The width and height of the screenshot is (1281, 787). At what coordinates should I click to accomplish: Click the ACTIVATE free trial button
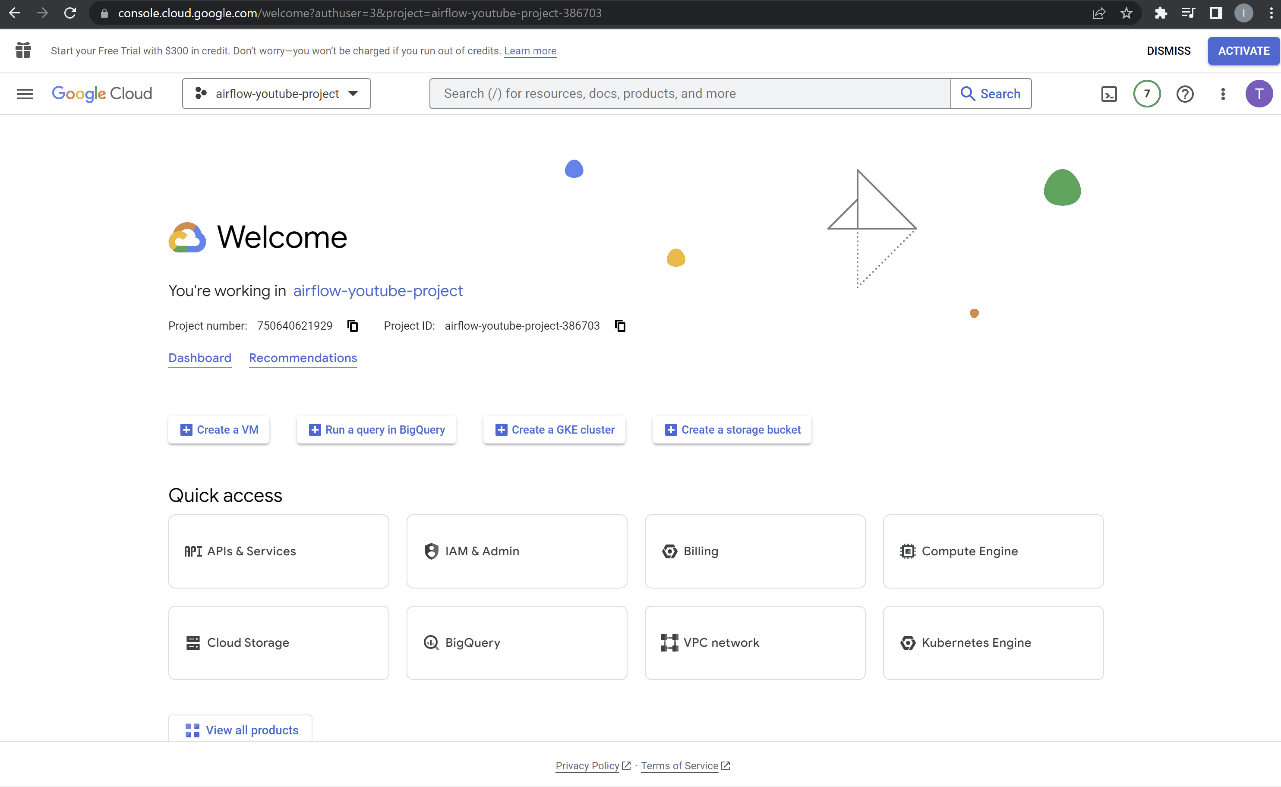click(x=1243, y=51)
